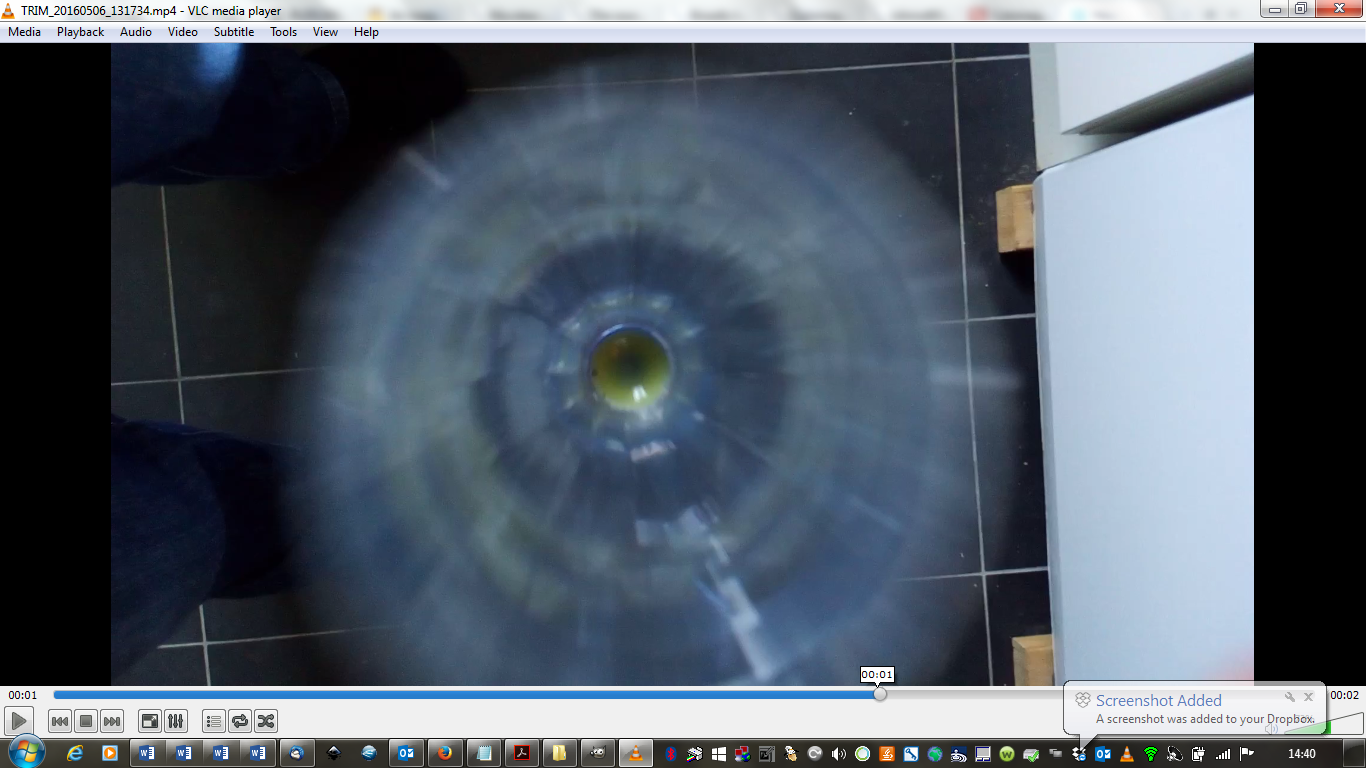Screen dimensions: 1366x768
Task: Toggle fullscreen video mode
Action: [x=149, y=721]
